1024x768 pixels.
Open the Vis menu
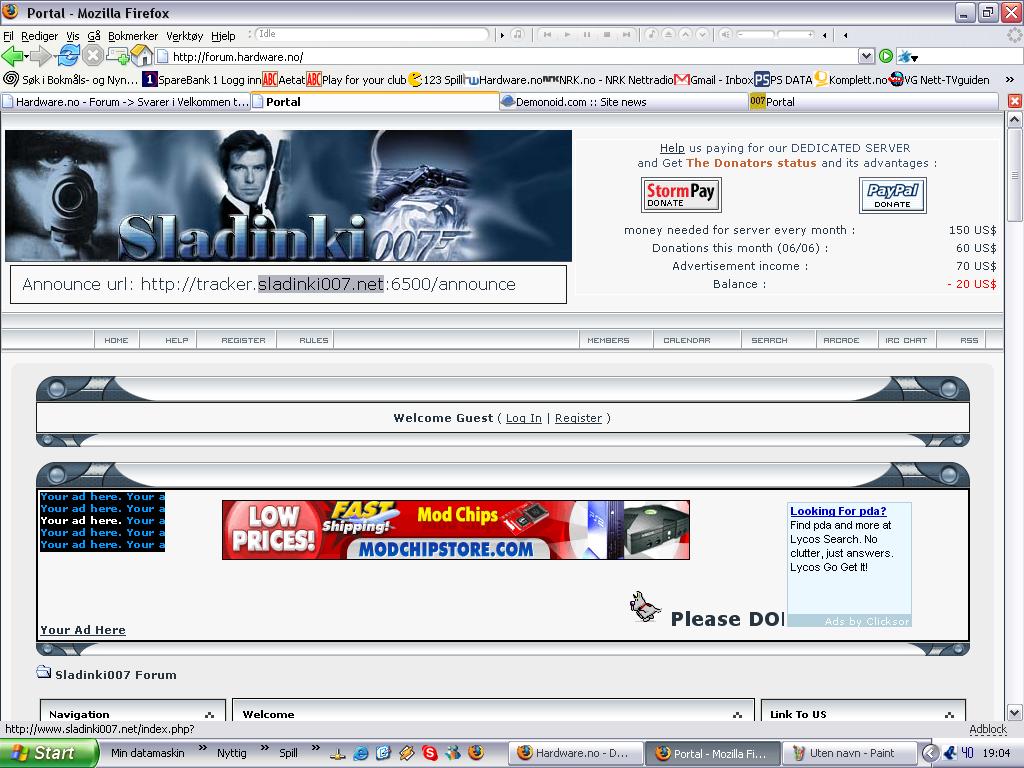[72, 36]
